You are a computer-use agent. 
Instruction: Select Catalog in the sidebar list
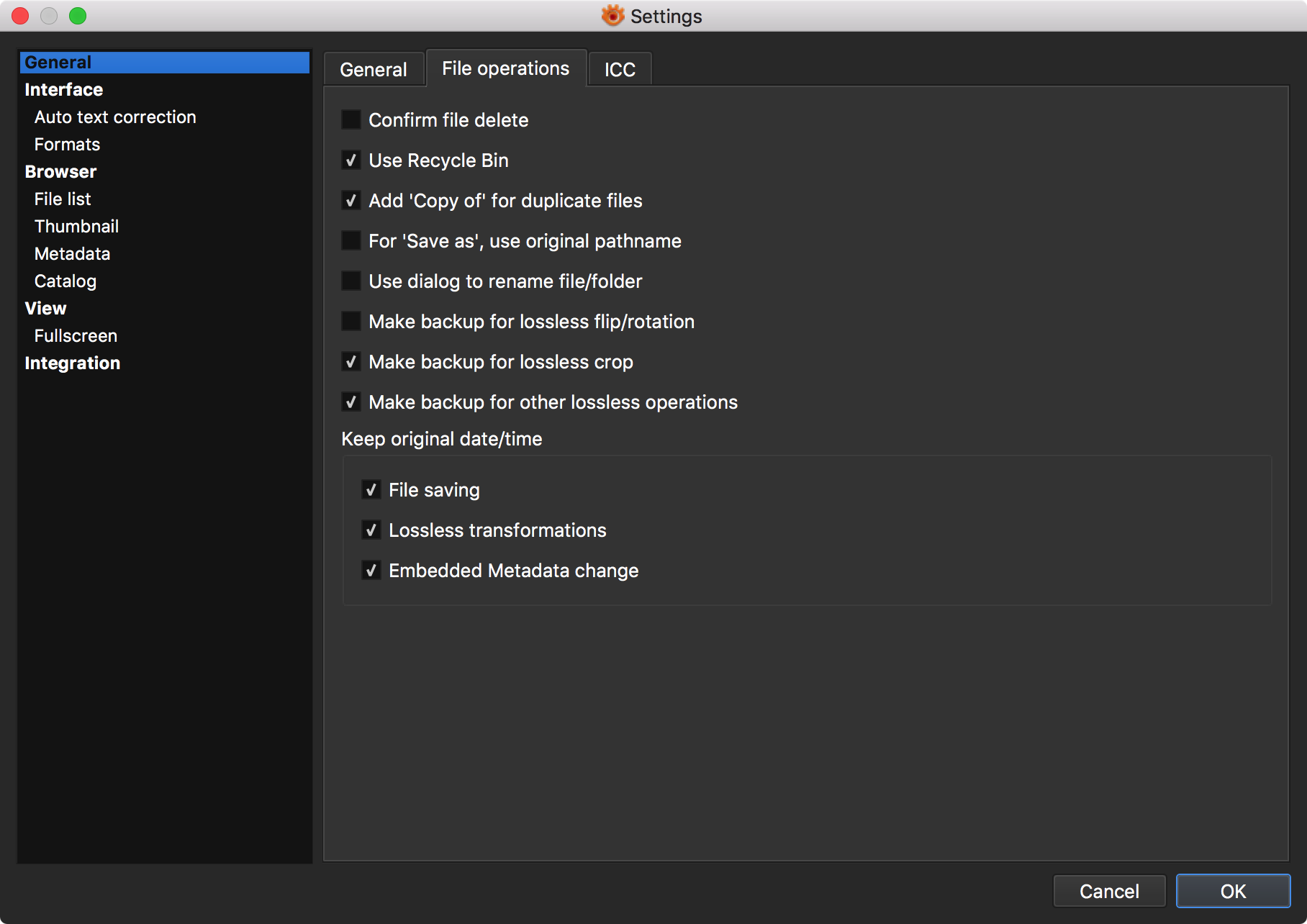65,281
